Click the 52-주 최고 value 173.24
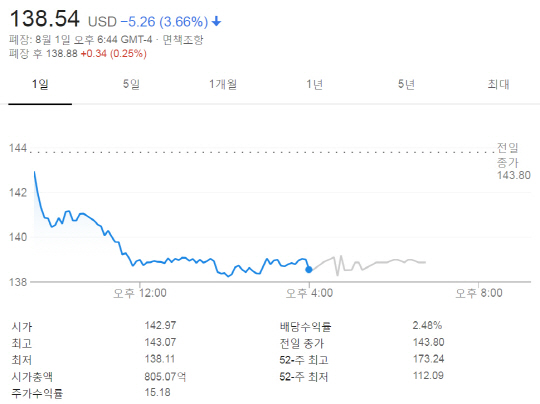The width and height of the screenshot is (540, 404). [428, 359]
